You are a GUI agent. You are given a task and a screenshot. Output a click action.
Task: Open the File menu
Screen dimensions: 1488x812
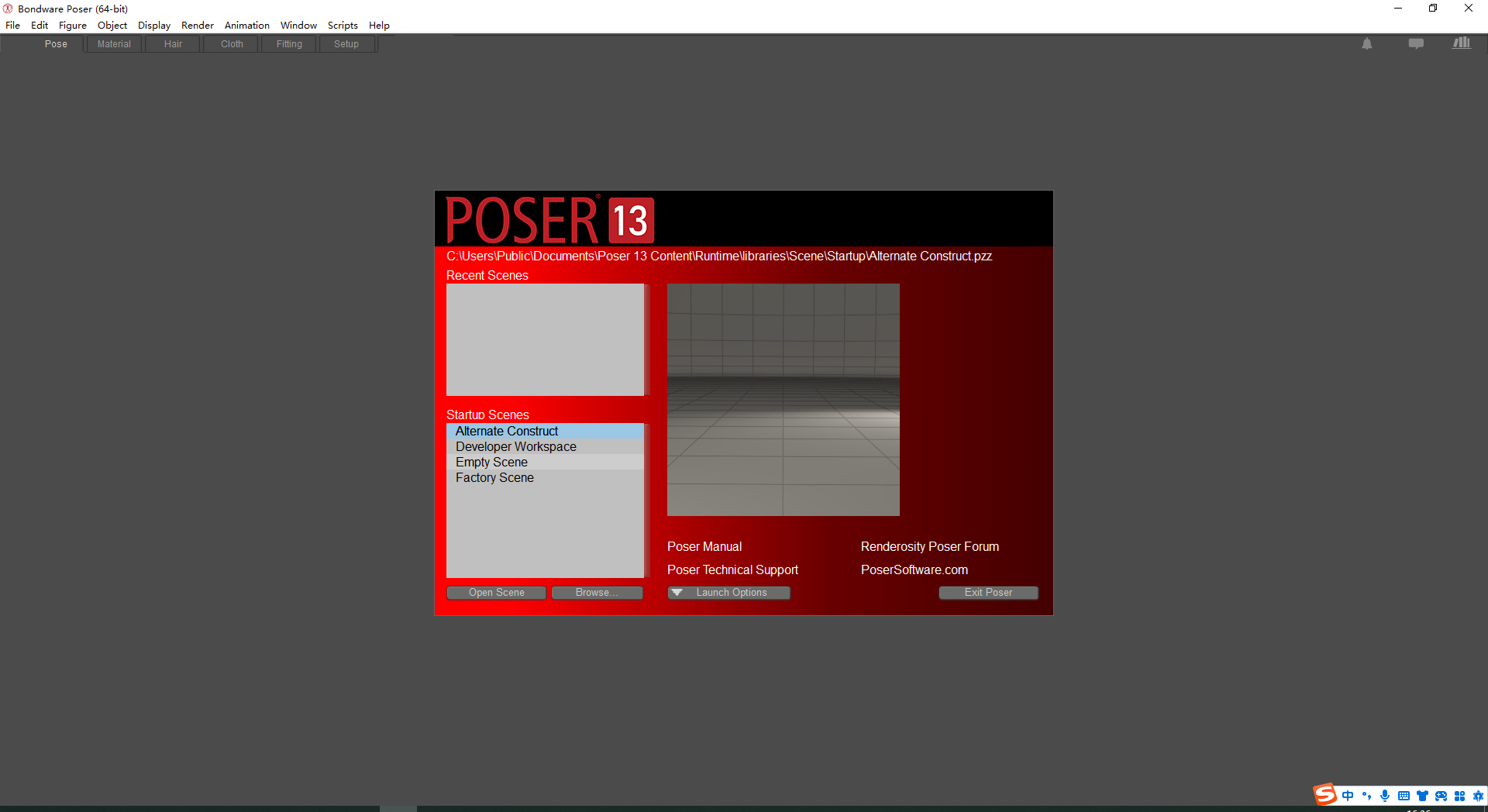pyautogui.click(x=12, y=25)
